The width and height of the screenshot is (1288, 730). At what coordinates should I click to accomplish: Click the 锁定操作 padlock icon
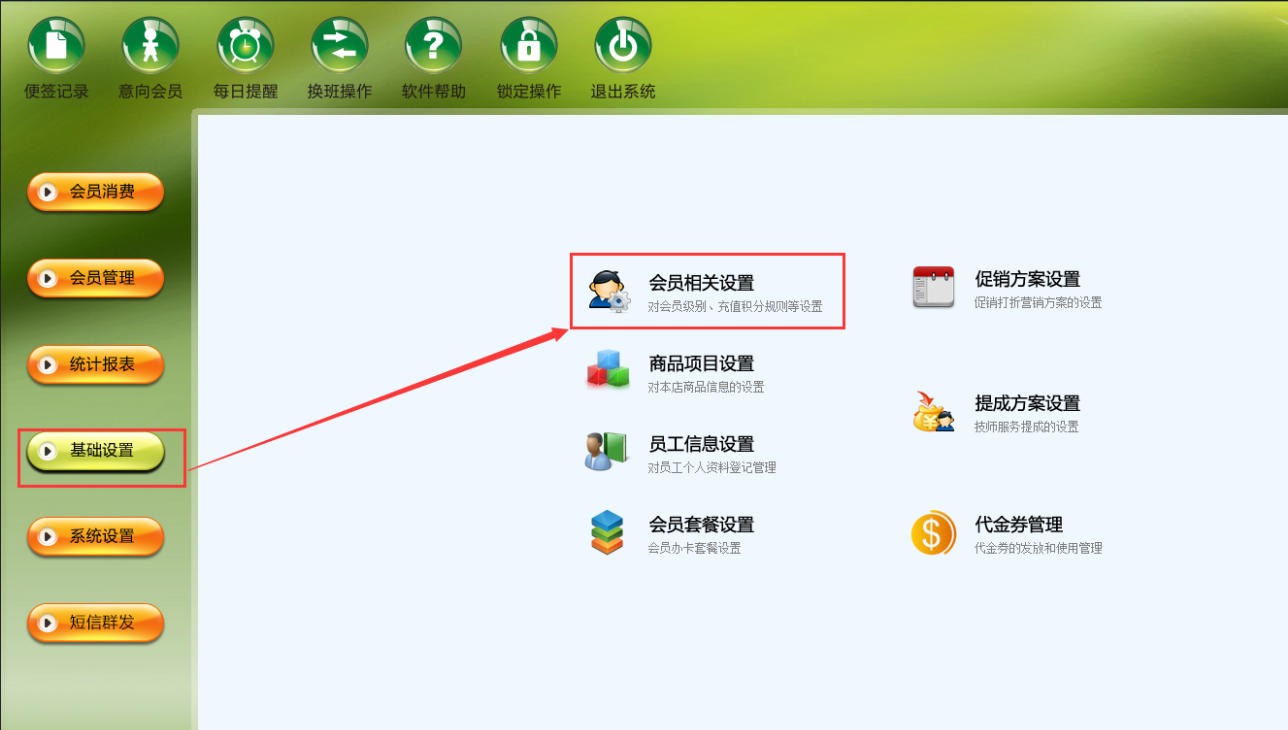tap(528, 45)
